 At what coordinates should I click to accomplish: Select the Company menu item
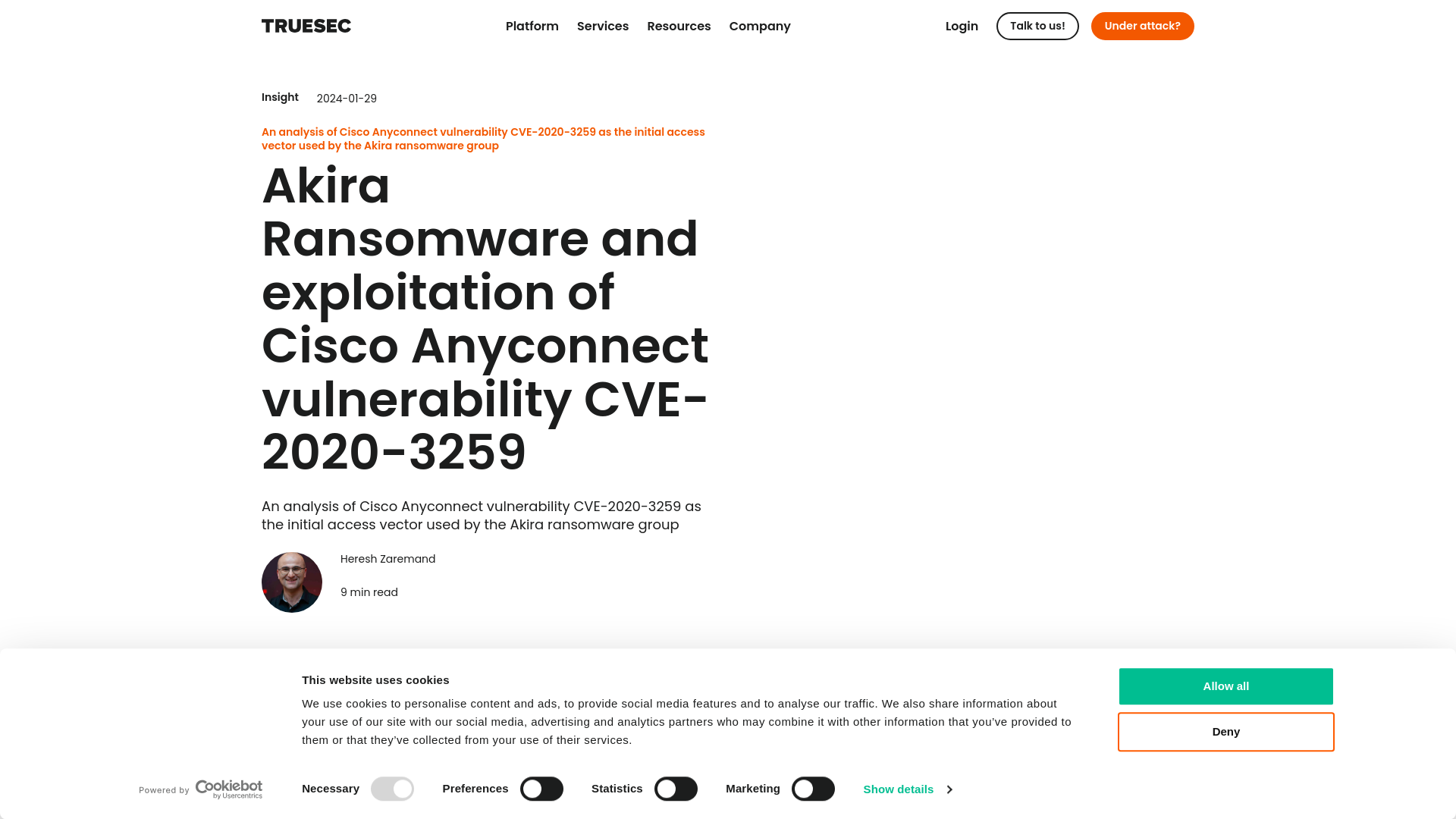[759, 25]
